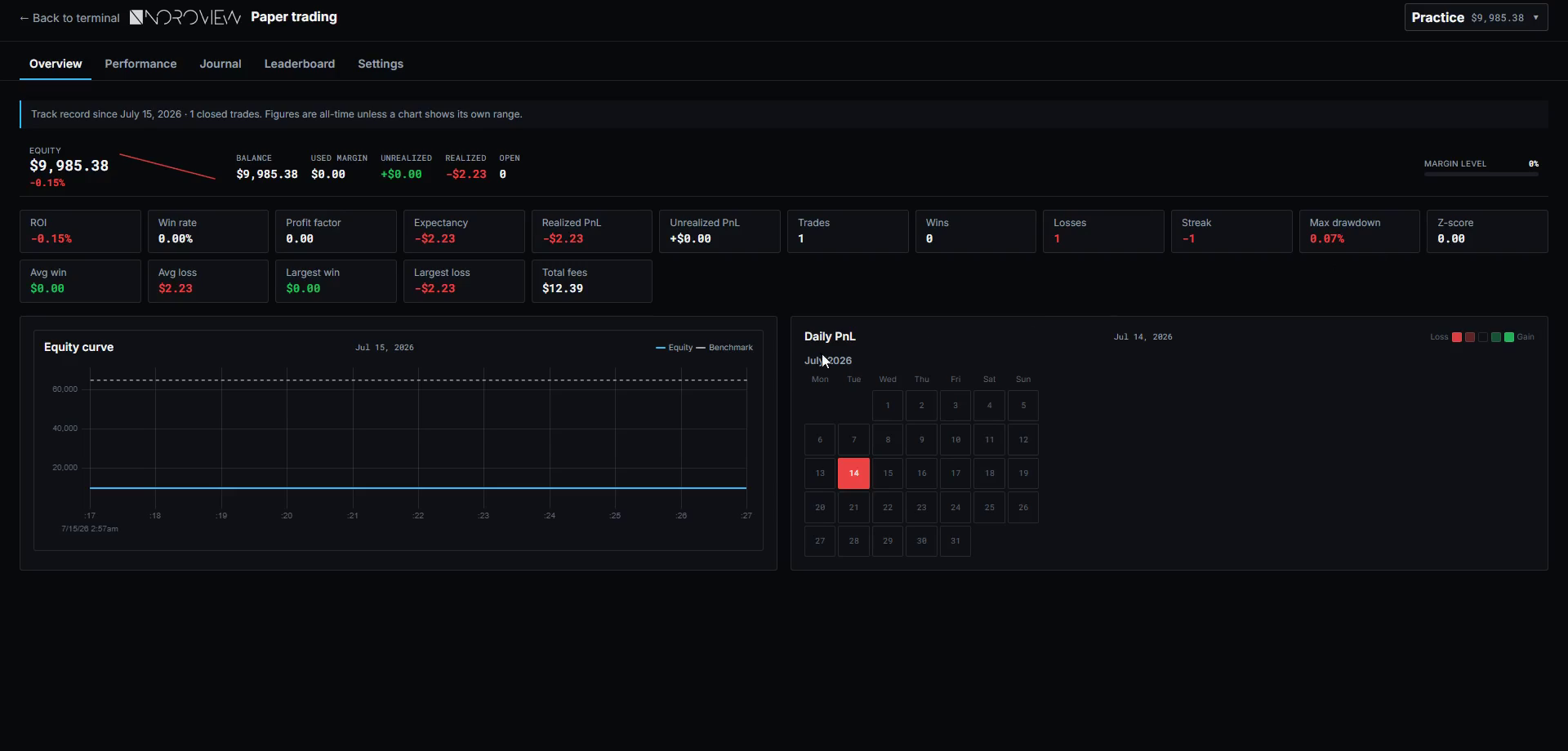1568x751 pixels.
Task: Click the Largest loss card
Action: (464, 281)
